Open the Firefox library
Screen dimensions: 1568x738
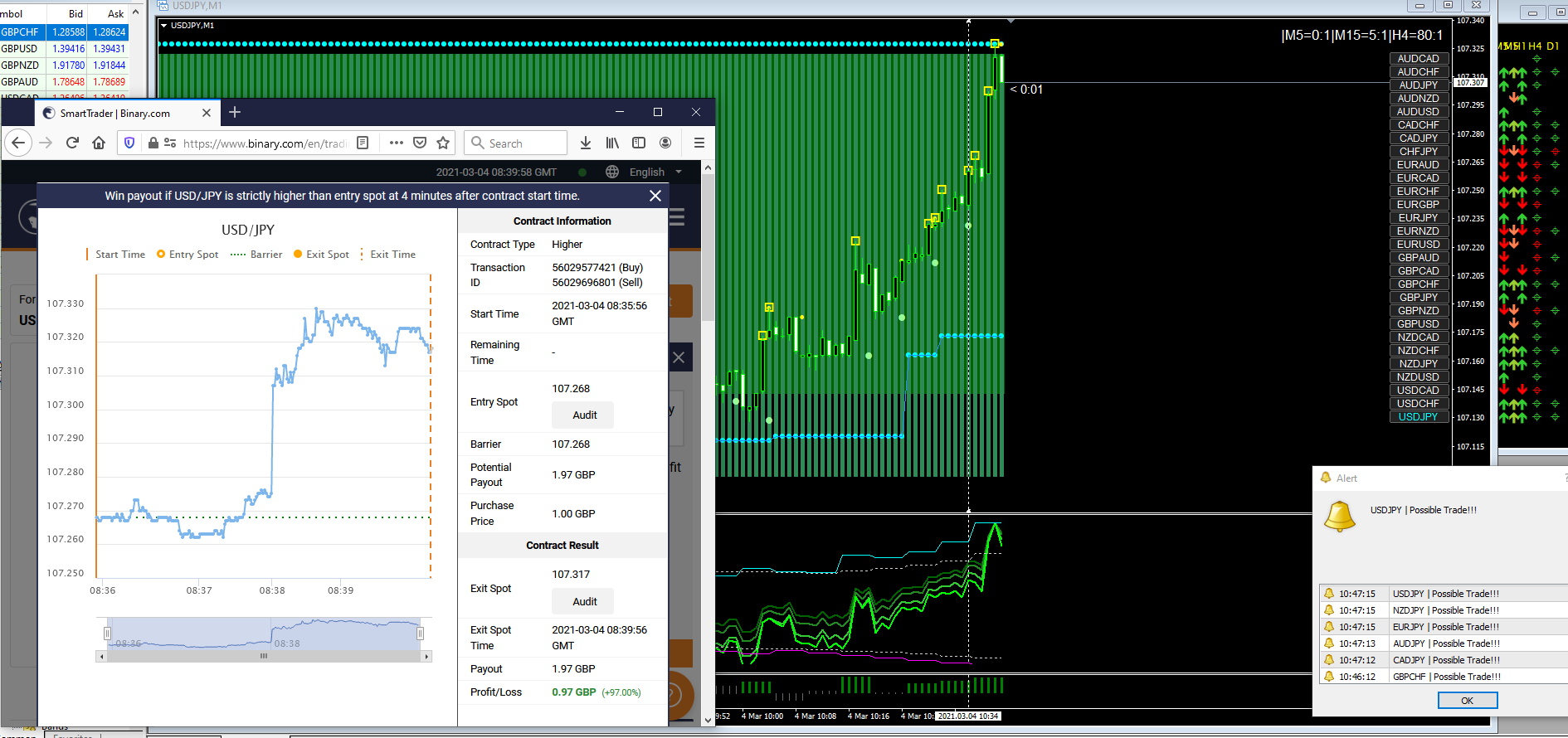pos(612,143)
